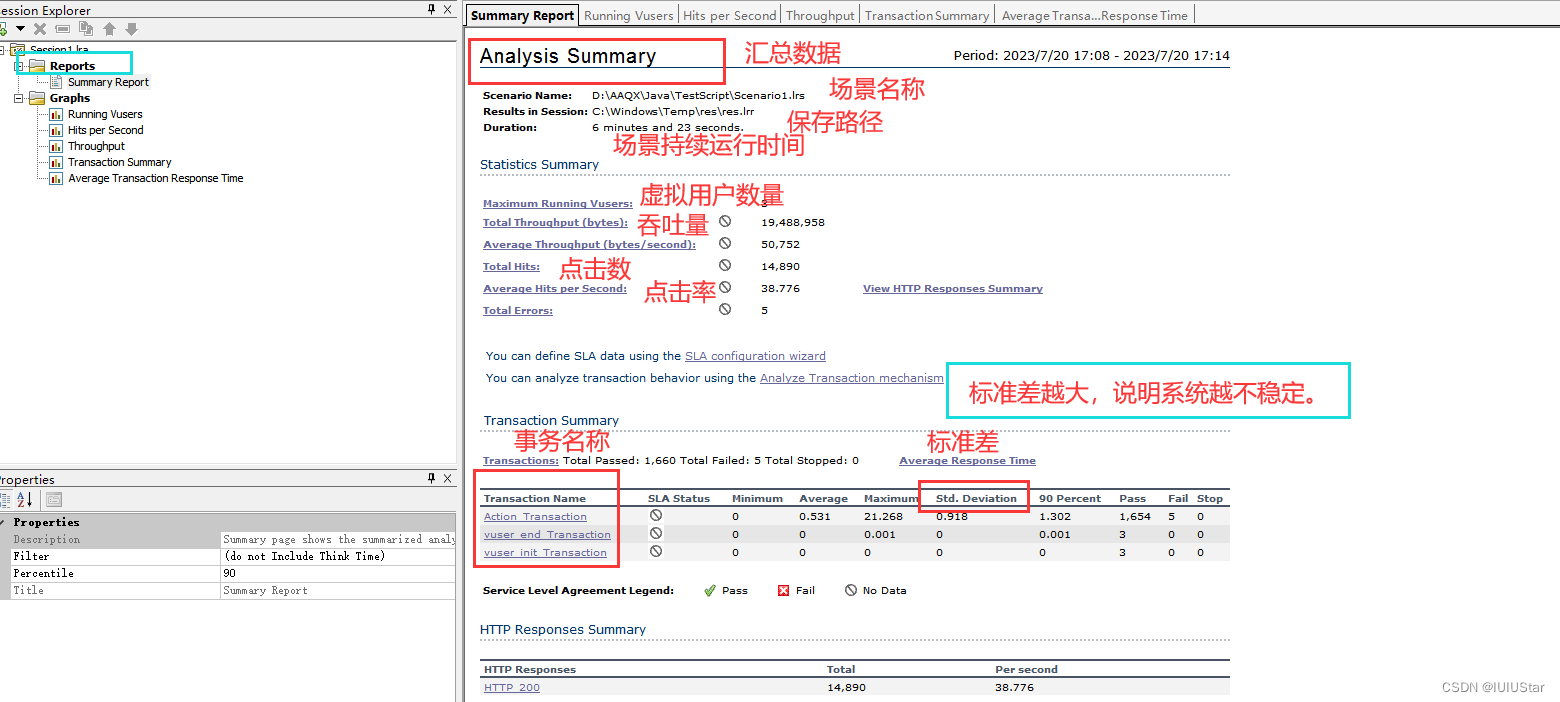Delete selected item using the red X icon

pos(40,28)
